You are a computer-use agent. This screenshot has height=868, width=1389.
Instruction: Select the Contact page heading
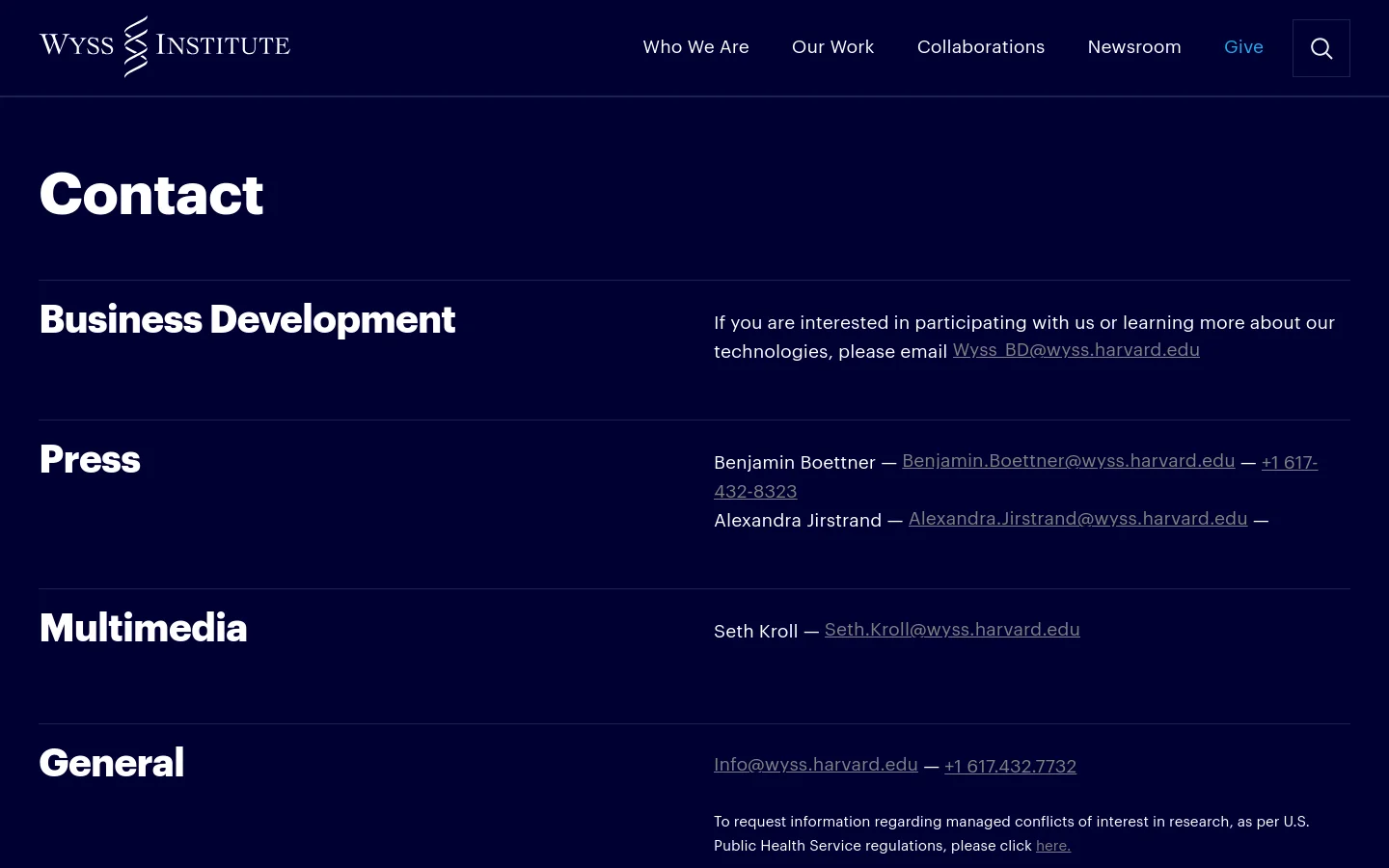tap(151, 194)
